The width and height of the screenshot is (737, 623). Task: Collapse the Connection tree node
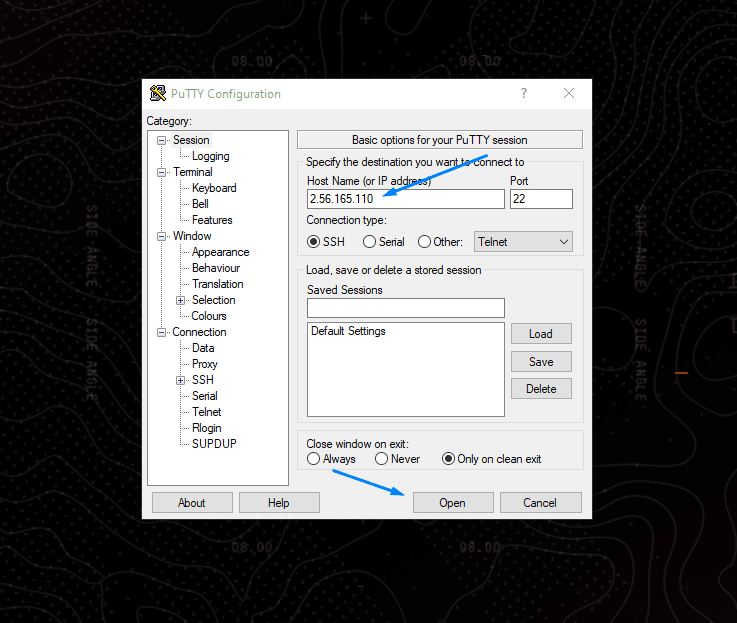[x=162, y=332]
